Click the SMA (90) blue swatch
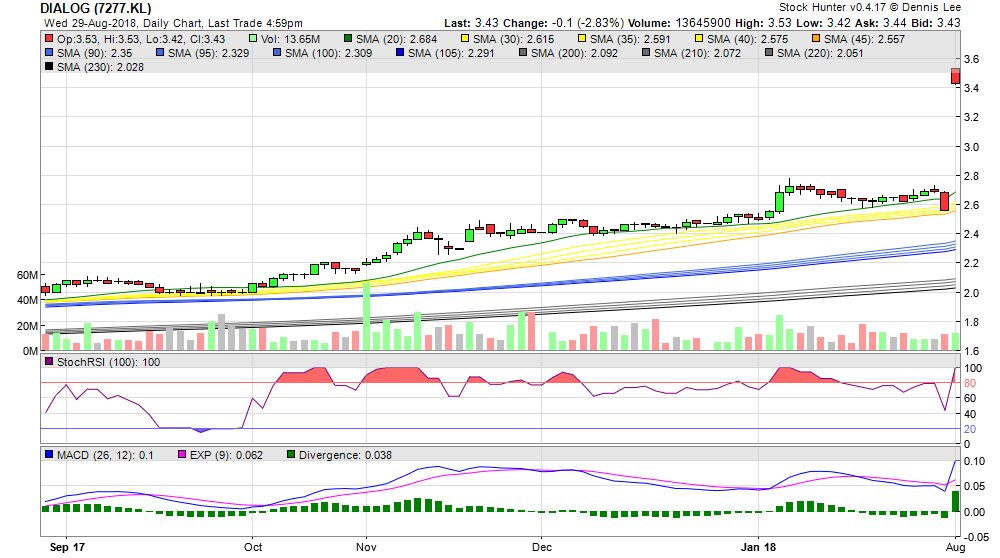The image size is (1000, 558). [49, 53]
